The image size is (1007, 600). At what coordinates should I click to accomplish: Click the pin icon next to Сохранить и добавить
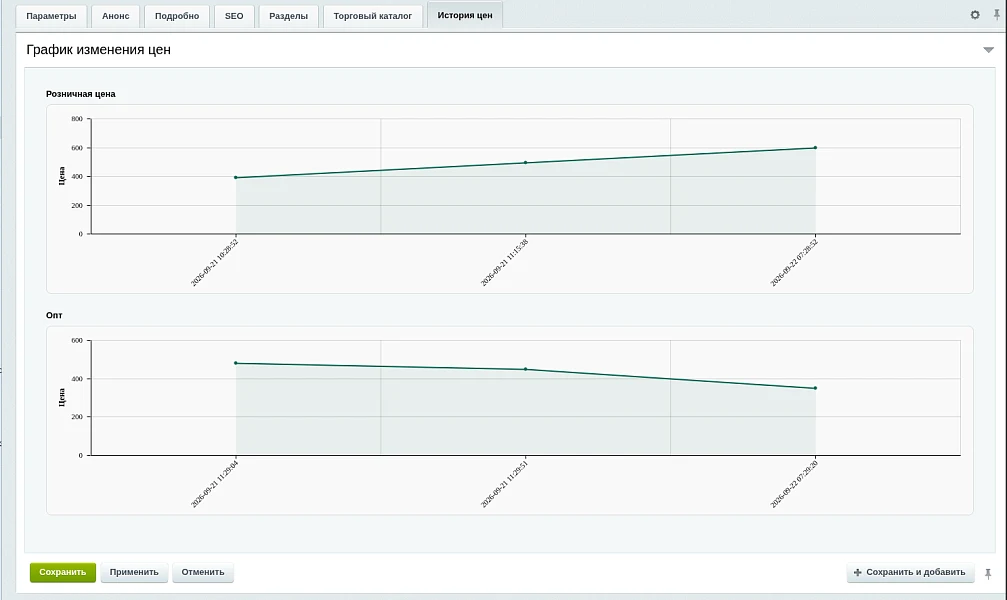point(988,573)
